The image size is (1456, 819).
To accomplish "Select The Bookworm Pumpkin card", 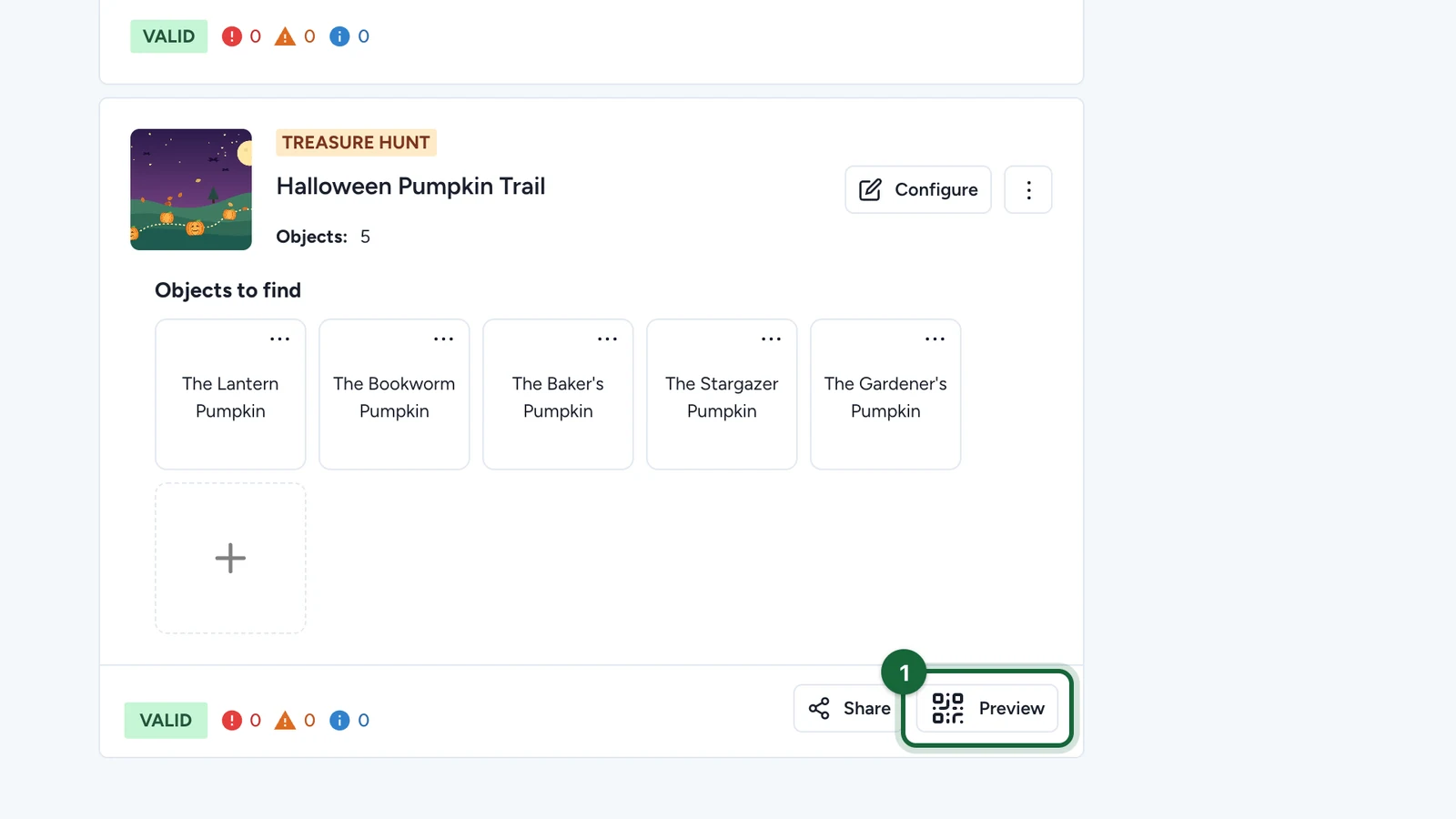I will pyautogui.click(x=394, y=394).
